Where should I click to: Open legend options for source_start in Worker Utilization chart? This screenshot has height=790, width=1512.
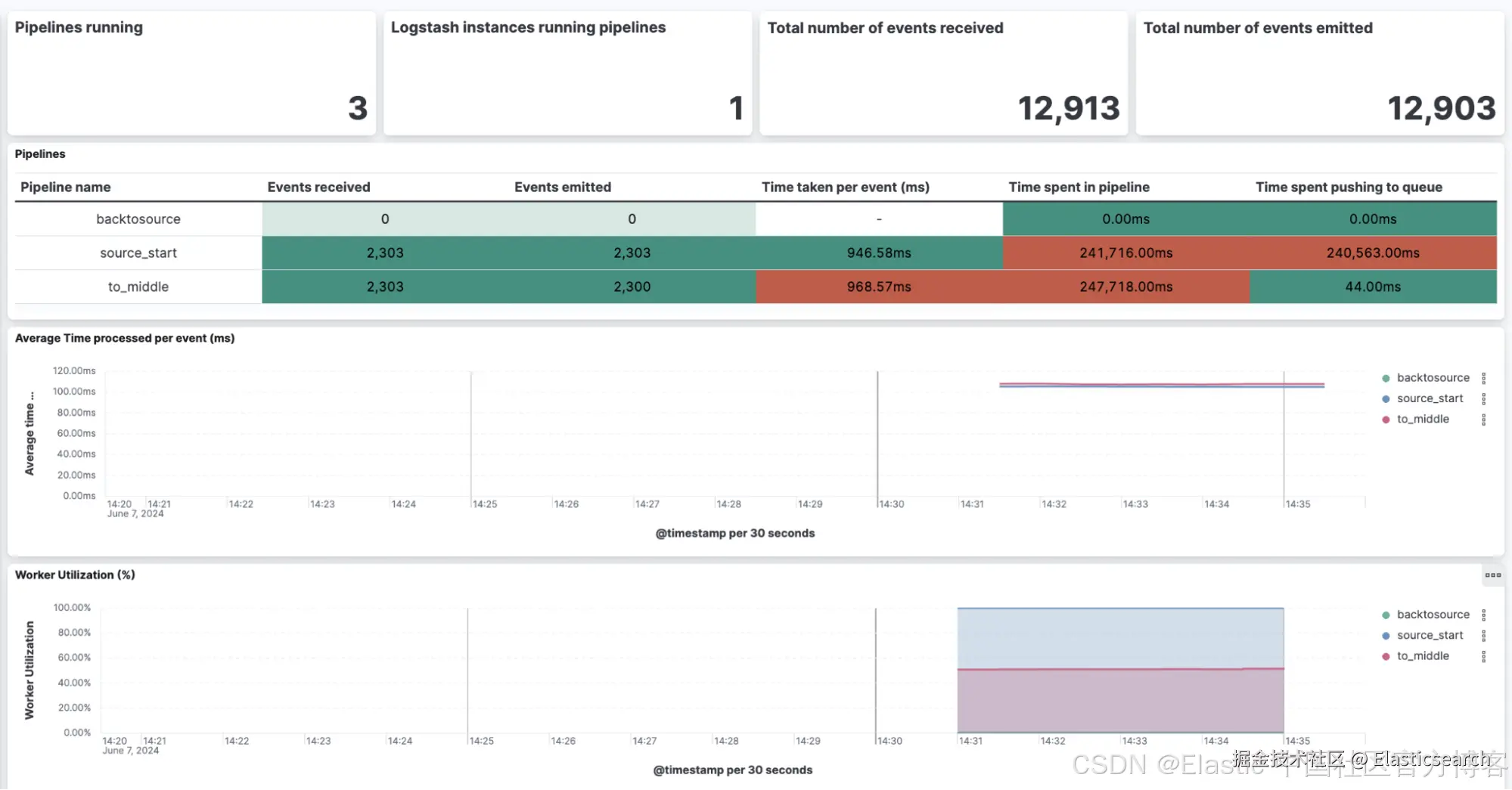point(1483,636)
